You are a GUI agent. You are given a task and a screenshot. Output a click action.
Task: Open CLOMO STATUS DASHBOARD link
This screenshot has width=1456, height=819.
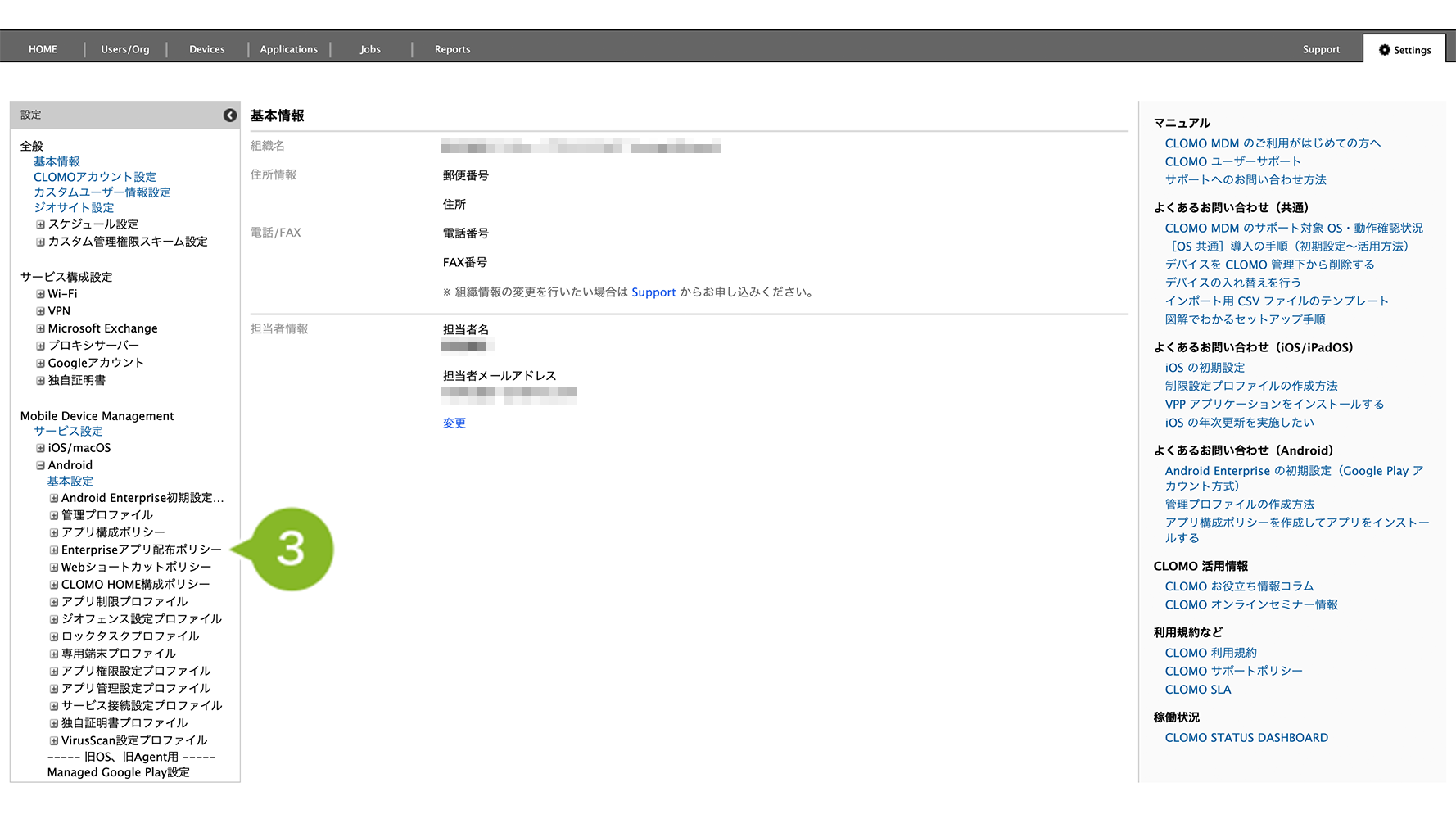[x=1246, y=738]
